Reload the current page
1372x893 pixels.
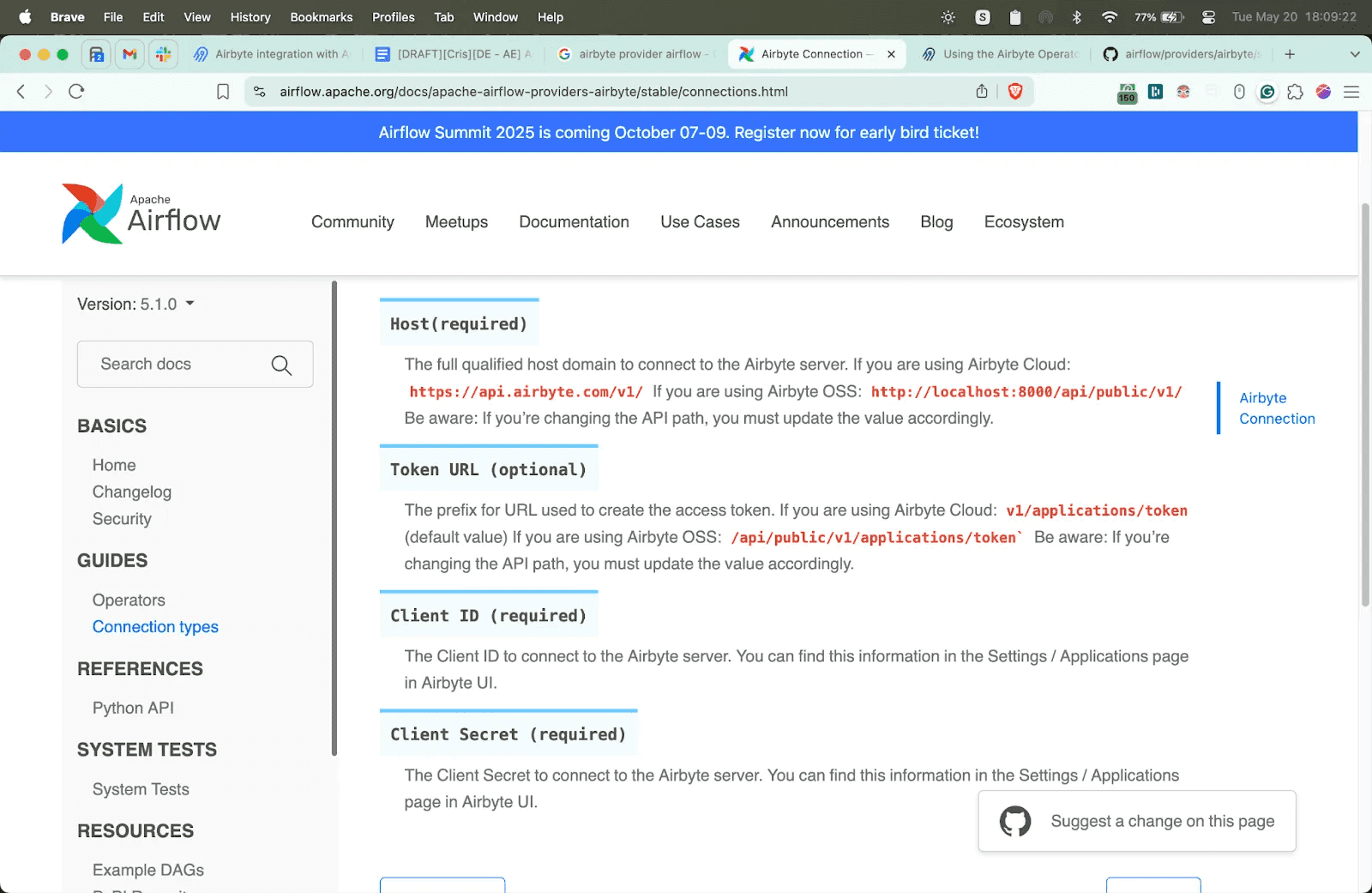point(76,92)
